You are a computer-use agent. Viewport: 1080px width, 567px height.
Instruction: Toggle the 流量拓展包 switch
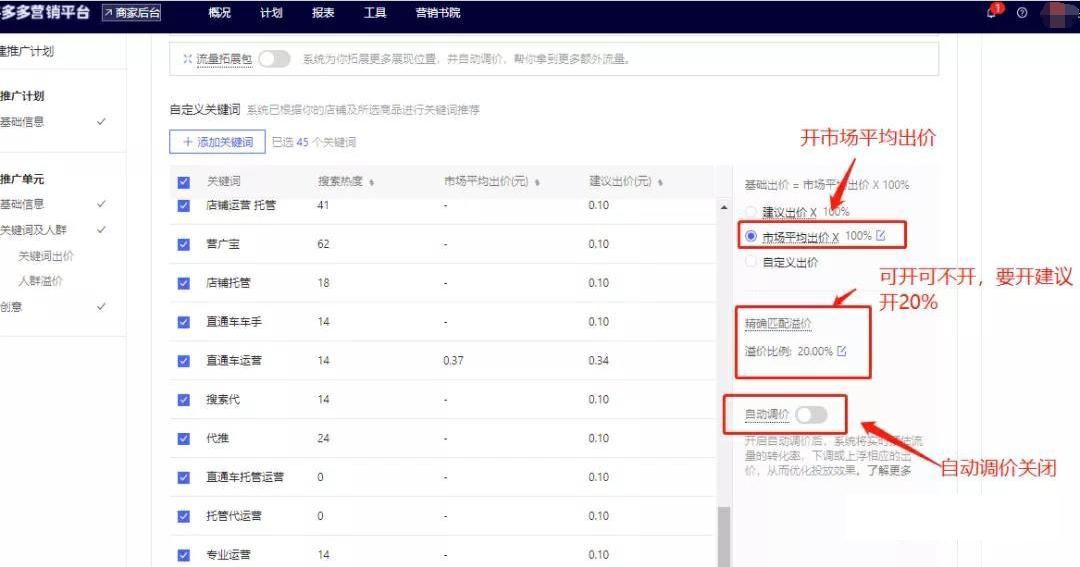pyautogui.click(x=274, y=59)
